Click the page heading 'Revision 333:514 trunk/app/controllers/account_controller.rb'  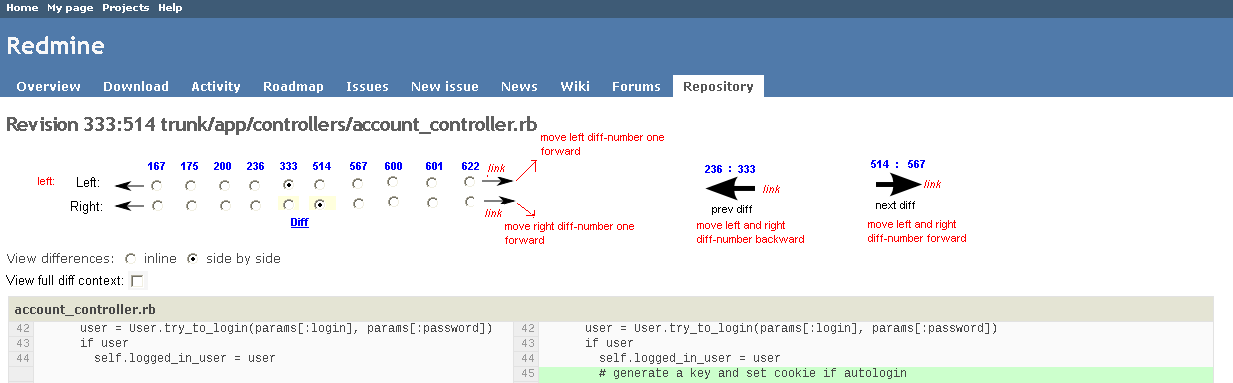[x=272, y=124]
